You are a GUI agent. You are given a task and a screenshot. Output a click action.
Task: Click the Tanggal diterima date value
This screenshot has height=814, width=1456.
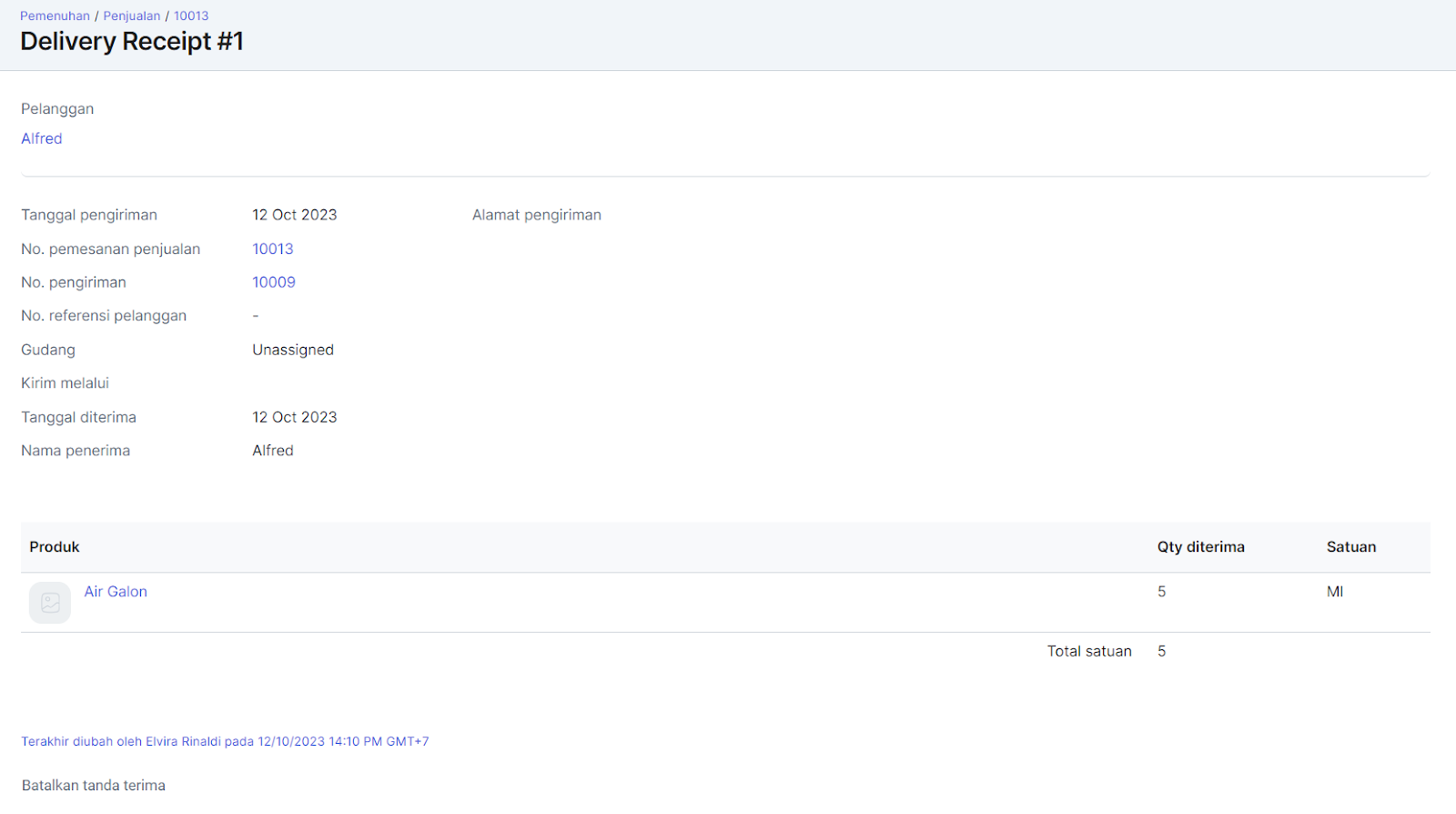295,417
